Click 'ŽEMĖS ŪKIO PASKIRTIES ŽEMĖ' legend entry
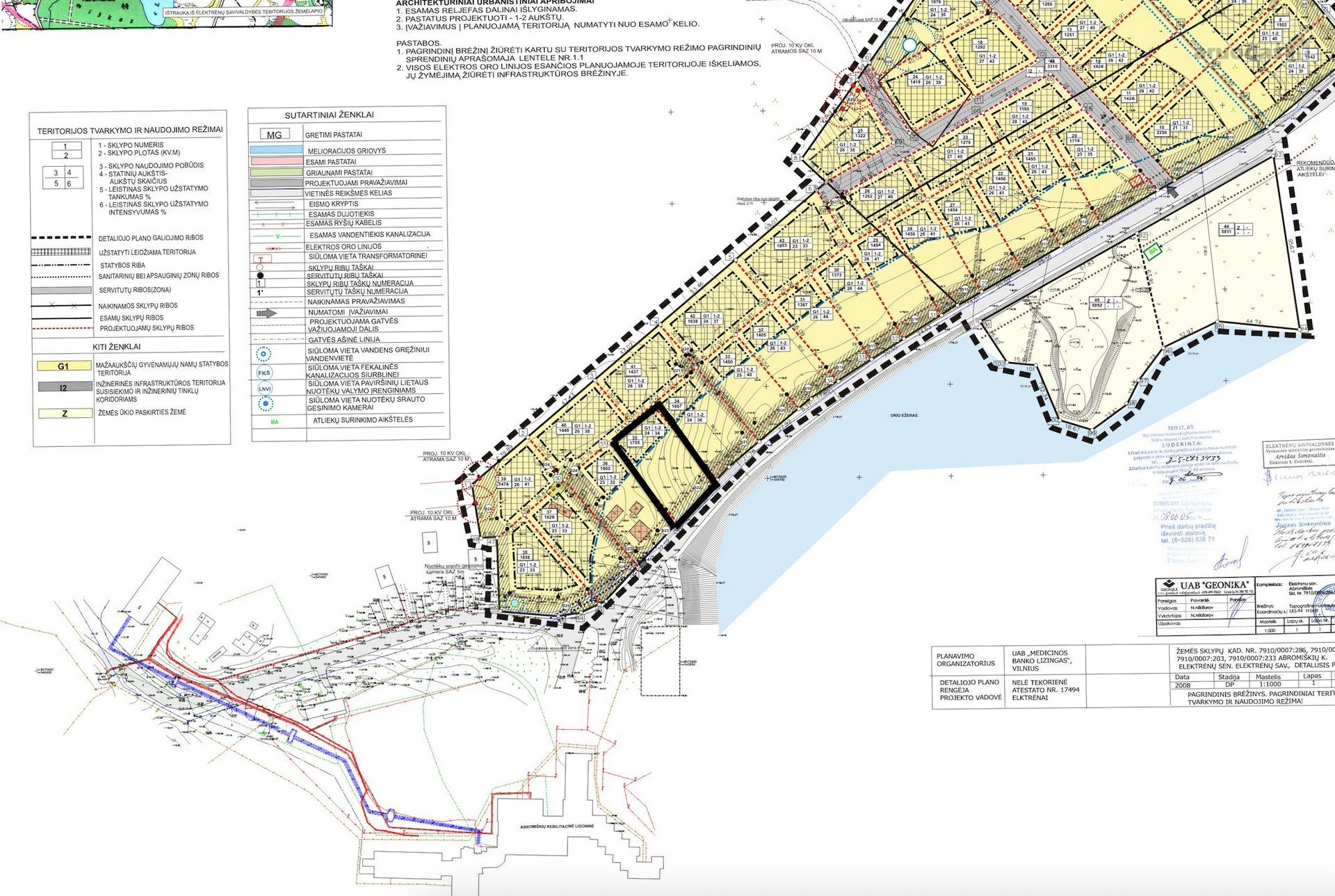Viewport: 1335px width, 896px height. click(x=142, y=412)
